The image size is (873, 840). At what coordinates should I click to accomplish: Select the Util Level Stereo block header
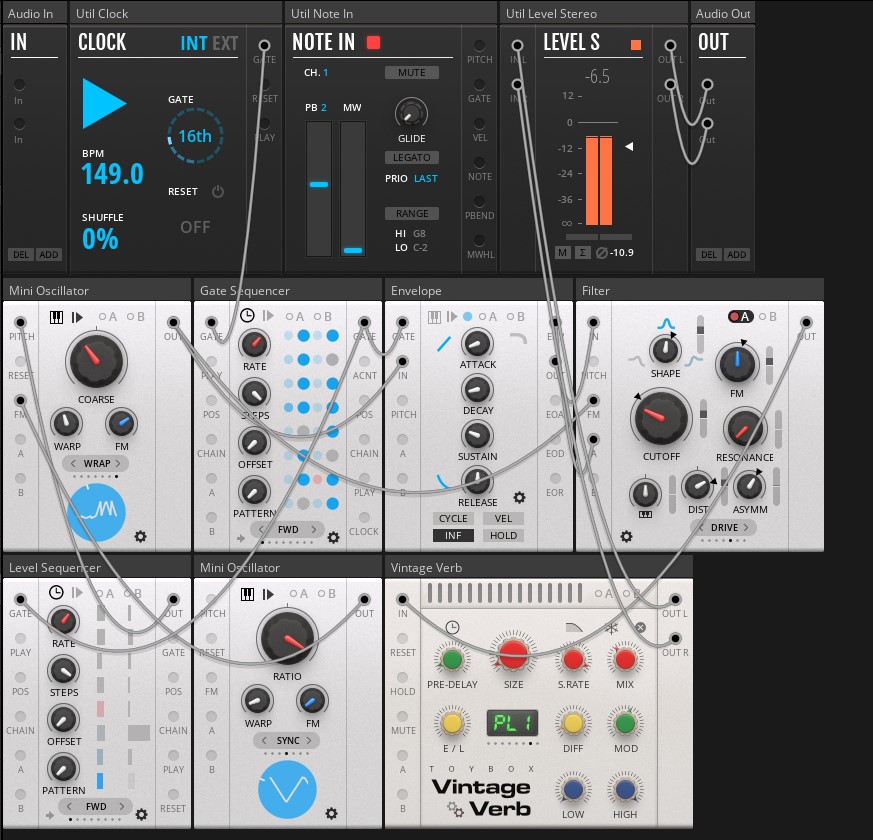coord(594,13)
